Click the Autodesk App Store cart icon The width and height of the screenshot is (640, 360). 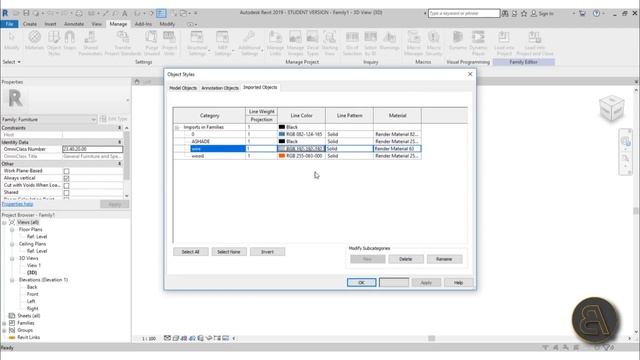[582, 13]
